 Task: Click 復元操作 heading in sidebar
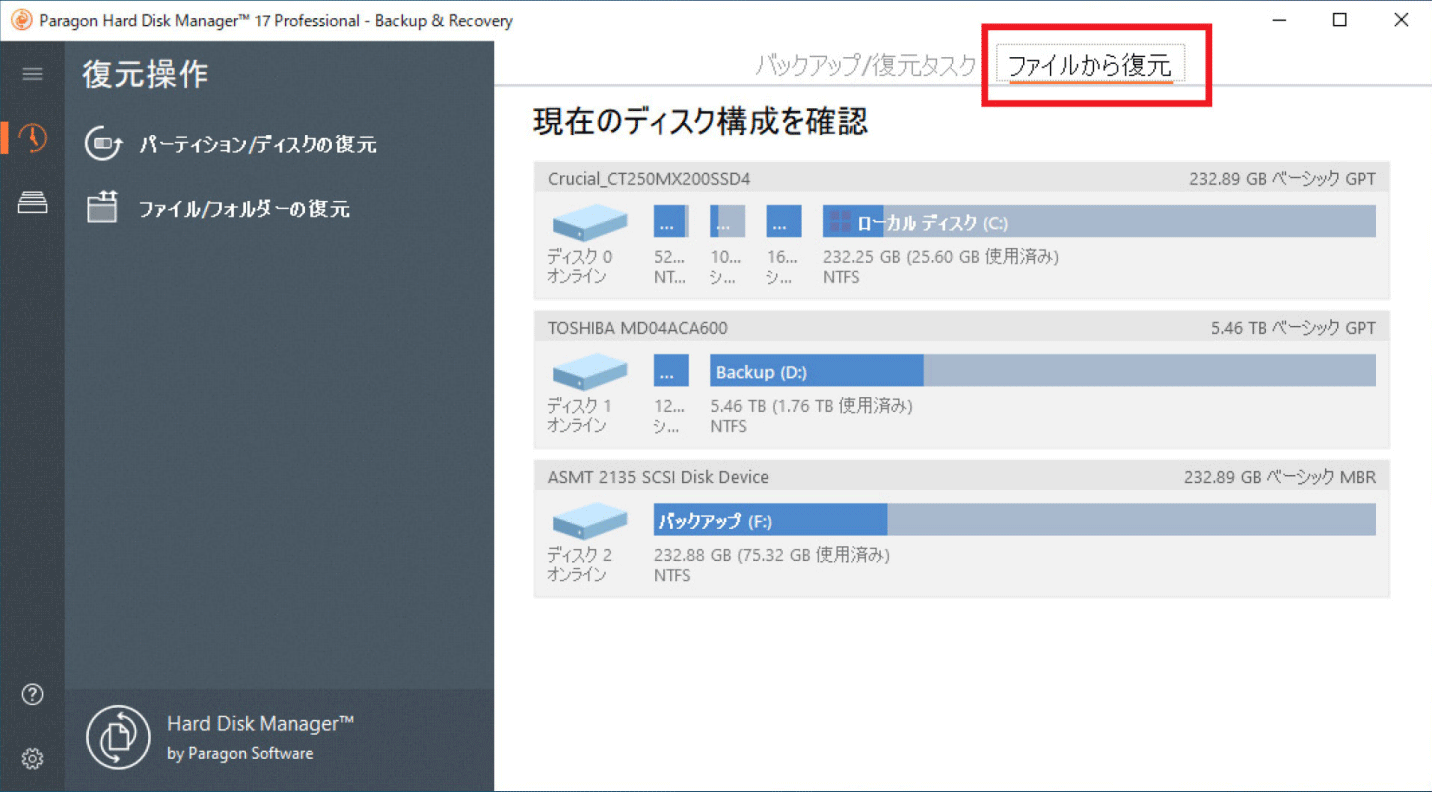(x=146, y=74)
